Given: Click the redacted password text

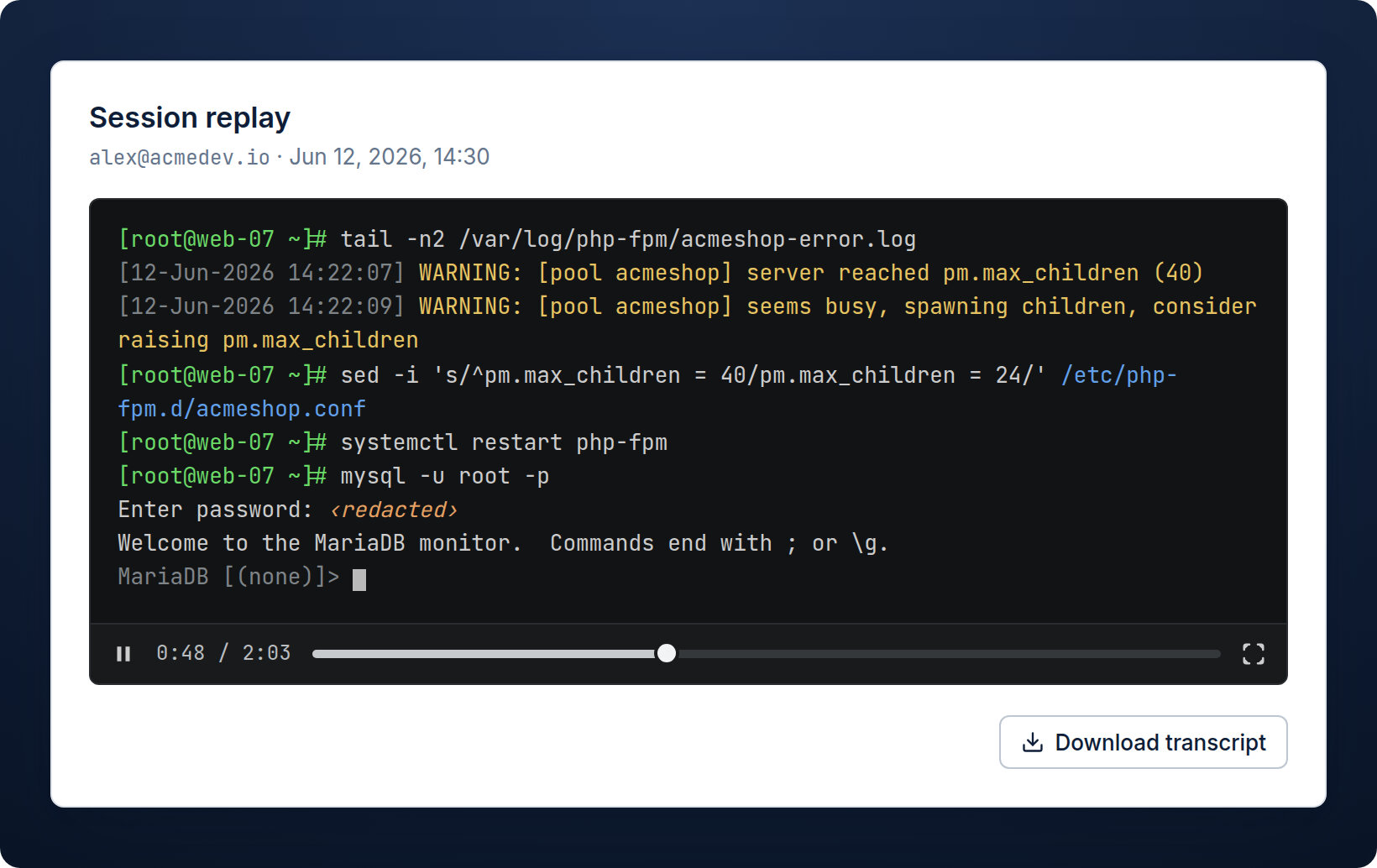Looking at the screenshot, I should (393, 510).
